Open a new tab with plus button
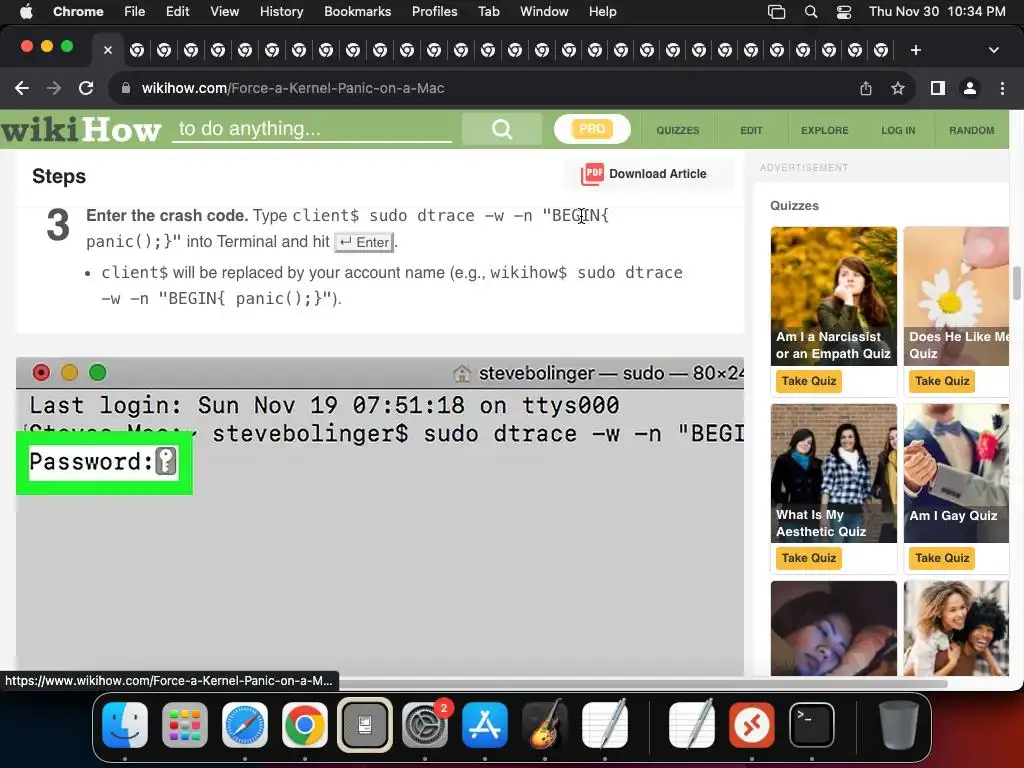 click(916, 50)
